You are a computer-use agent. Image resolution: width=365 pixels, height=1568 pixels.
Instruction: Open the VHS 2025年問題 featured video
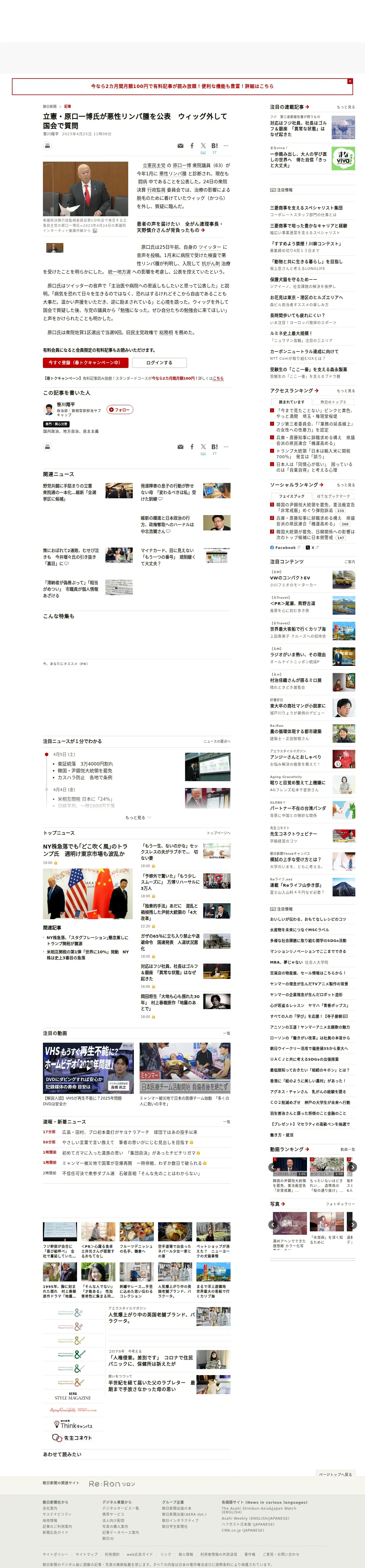[x=88, y=1068]
